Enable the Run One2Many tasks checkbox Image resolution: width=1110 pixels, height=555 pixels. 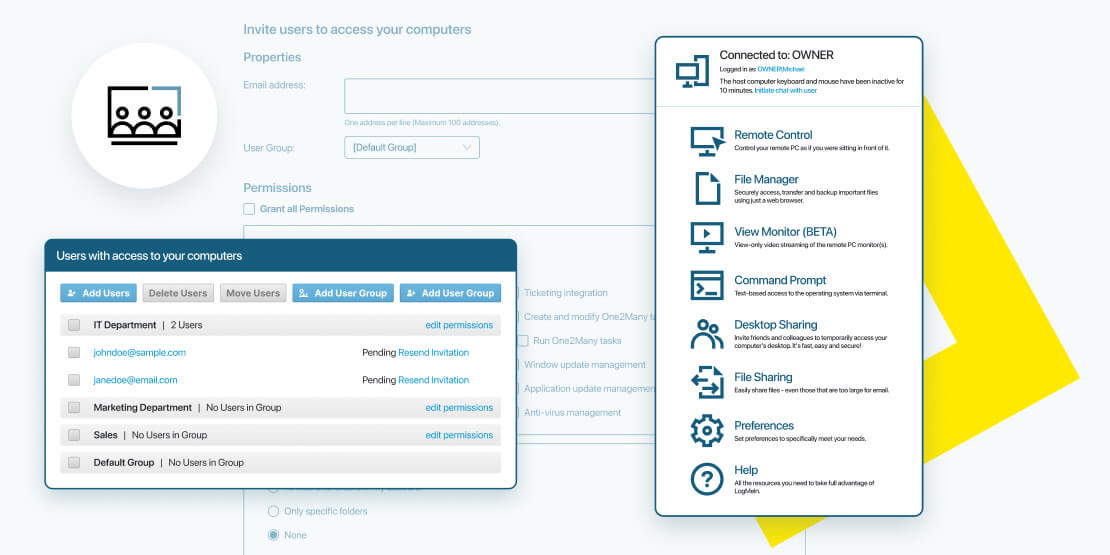[522, 341]
